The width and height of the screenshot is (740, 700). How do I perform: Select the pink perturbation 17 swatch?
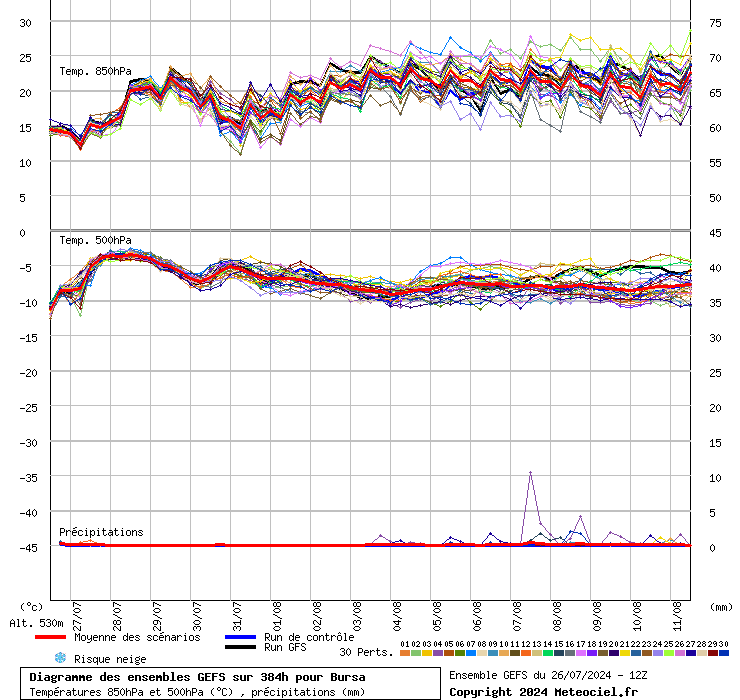tap(580, 653)
